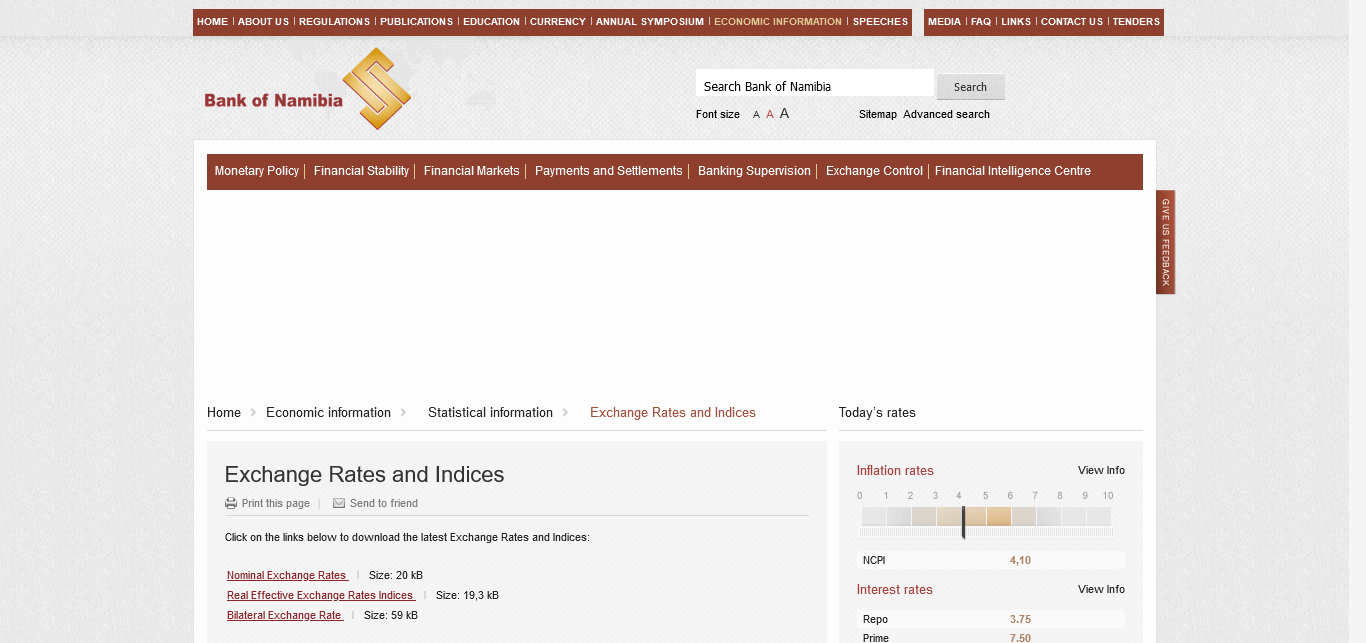Click the Search Bank of Namibia field
This screenshot has width=1366, height=643.
tap(814, 86)
